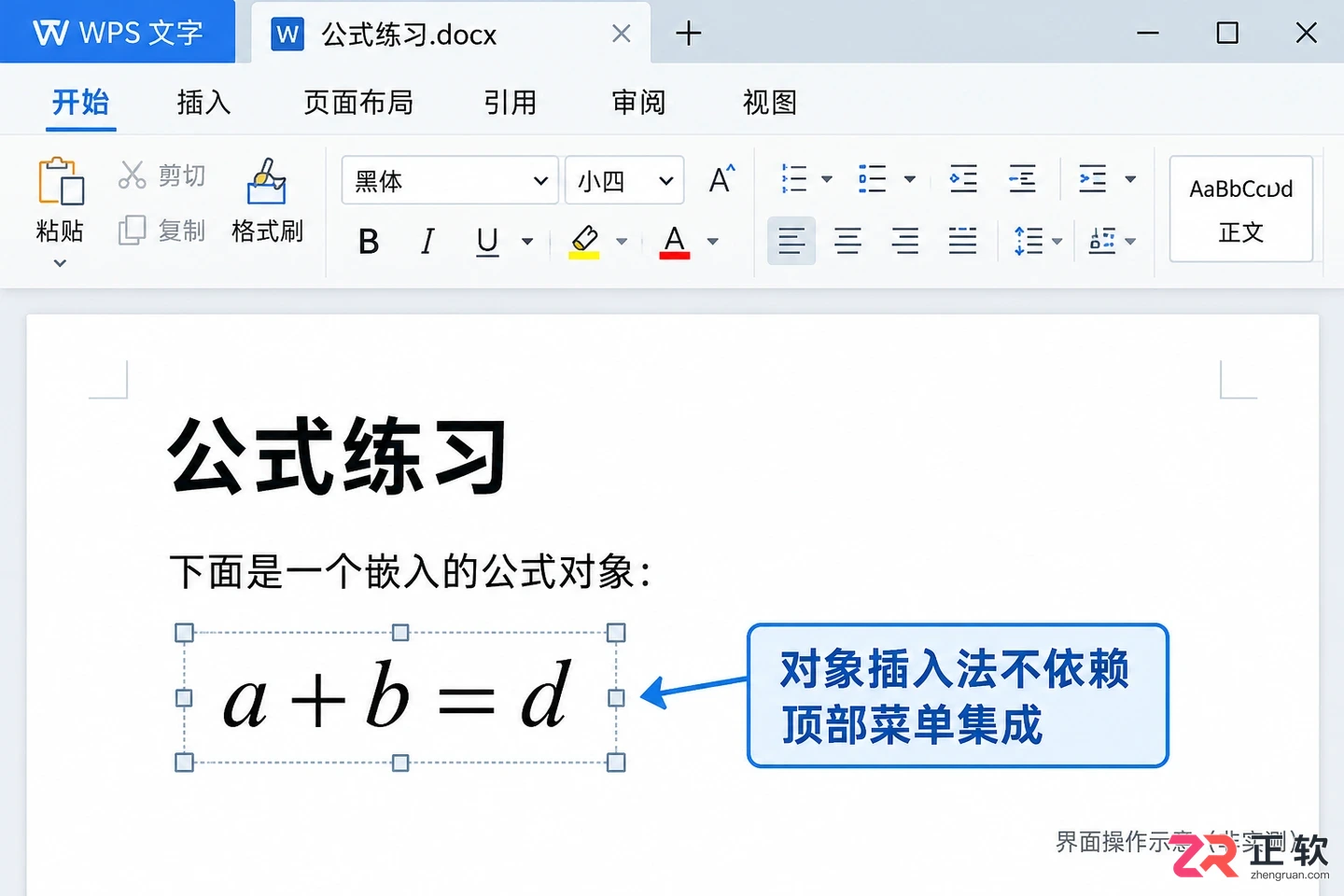
Task: Switch to the 插入 ribbon tab
Action: point(203,103)
